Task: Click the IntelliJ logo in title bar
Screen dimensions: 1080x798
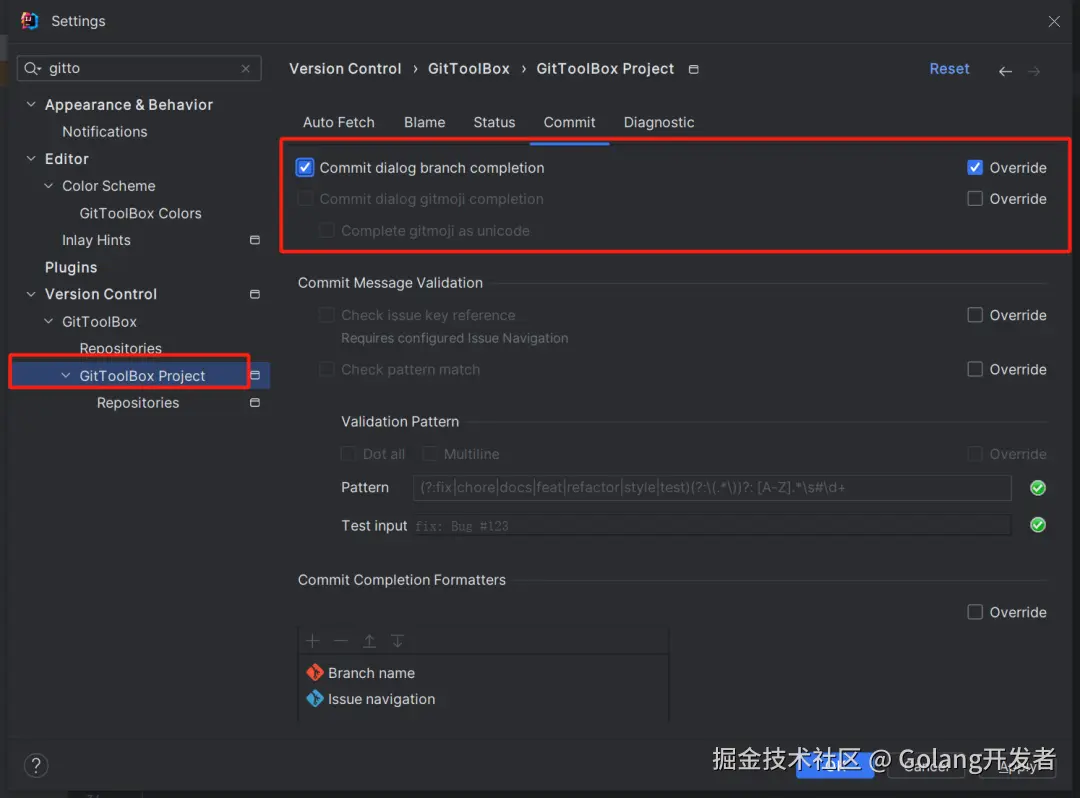Action: coord(30,21)
